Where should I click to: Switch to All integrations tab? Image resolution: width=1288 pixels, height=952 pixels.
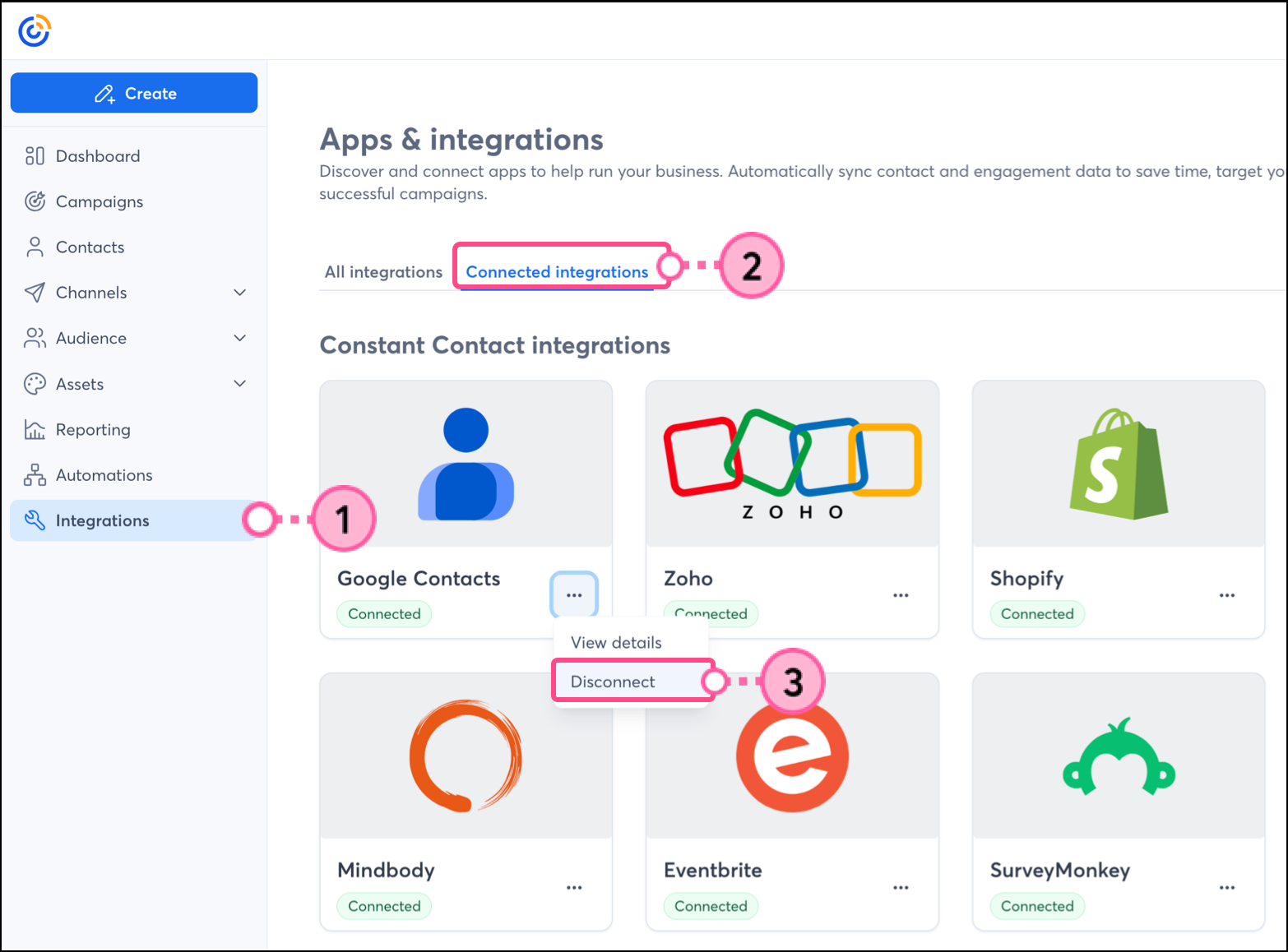(x=383, y=272)
